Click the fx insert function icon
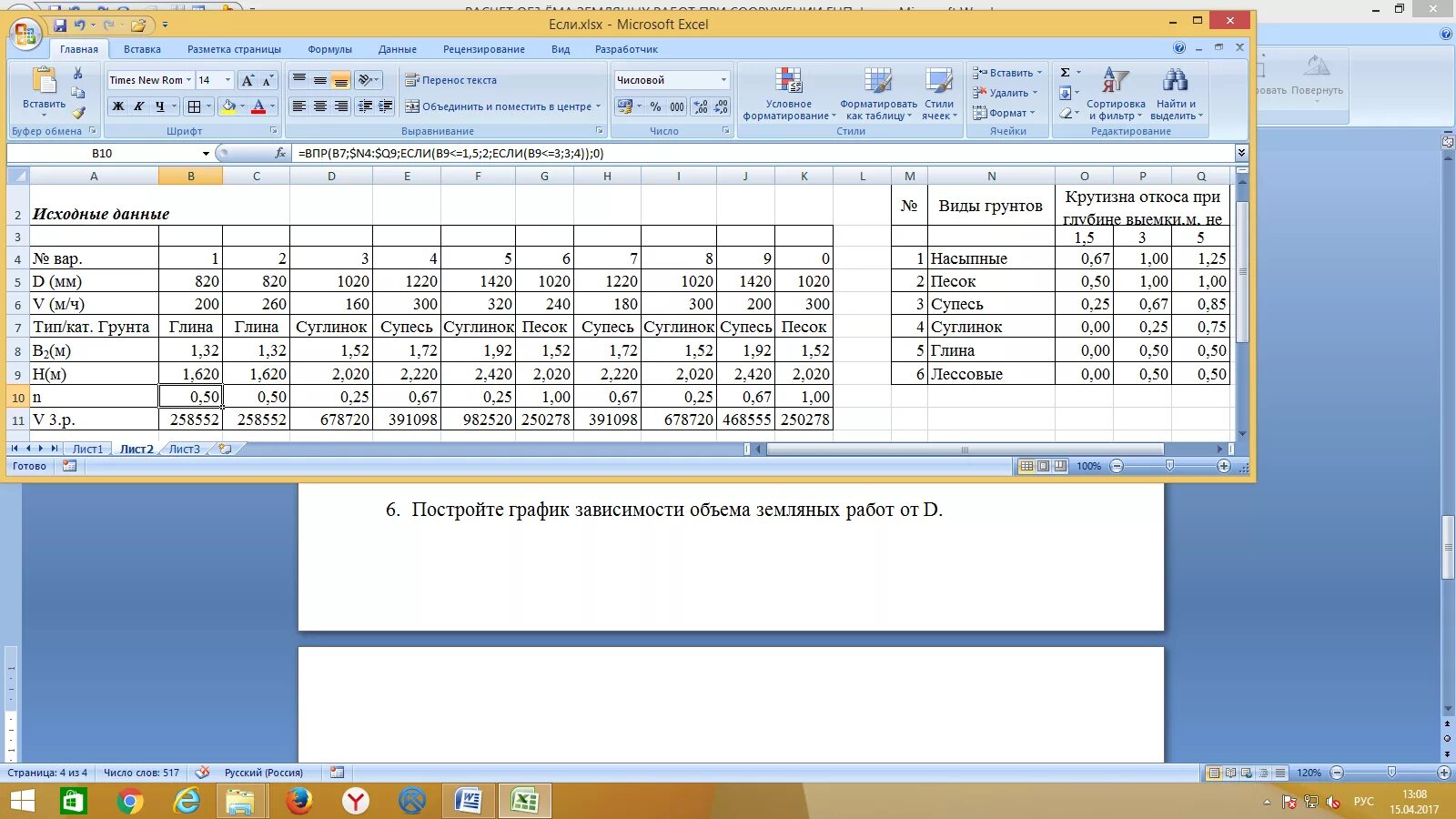1456x819 pixels. point(280,153)
